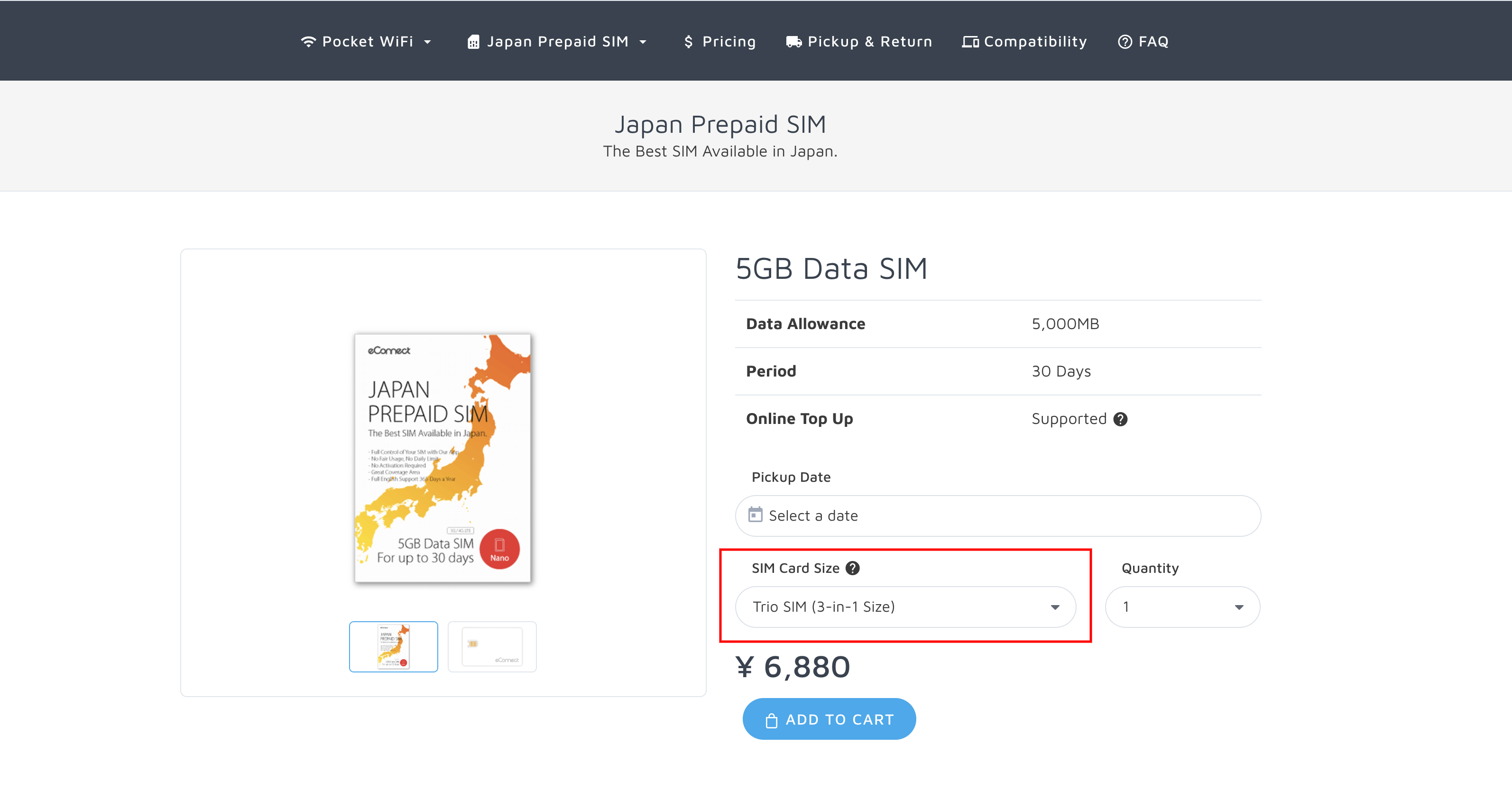Click the Pricing menu item
The height and width of the screenshot is (809, 1512).
pos(719,40)
